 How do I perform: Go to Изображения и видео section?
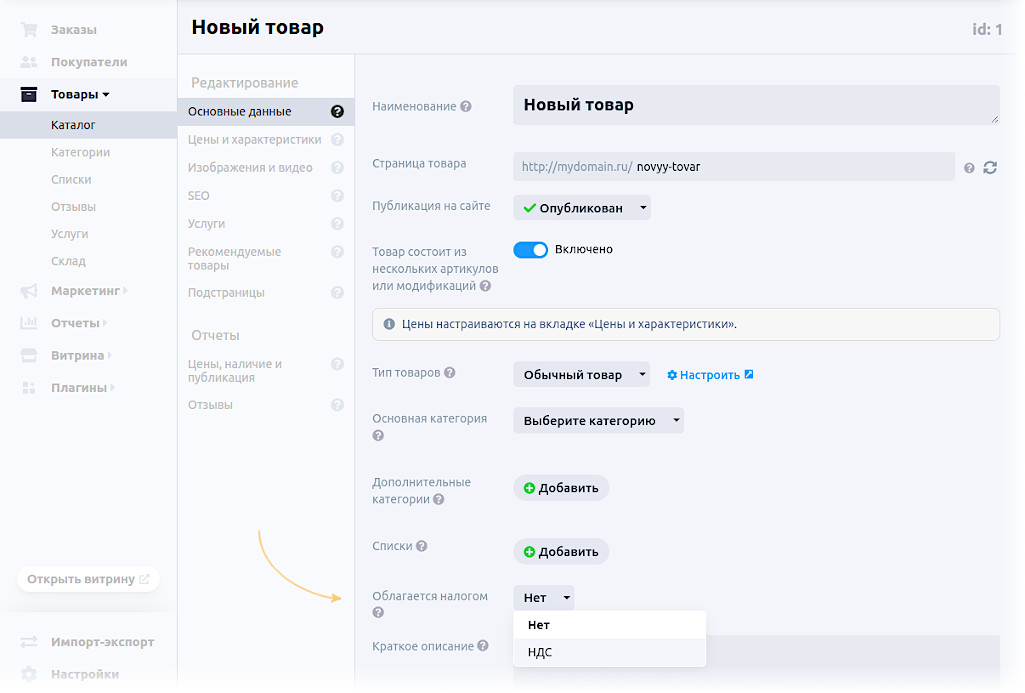250,168
